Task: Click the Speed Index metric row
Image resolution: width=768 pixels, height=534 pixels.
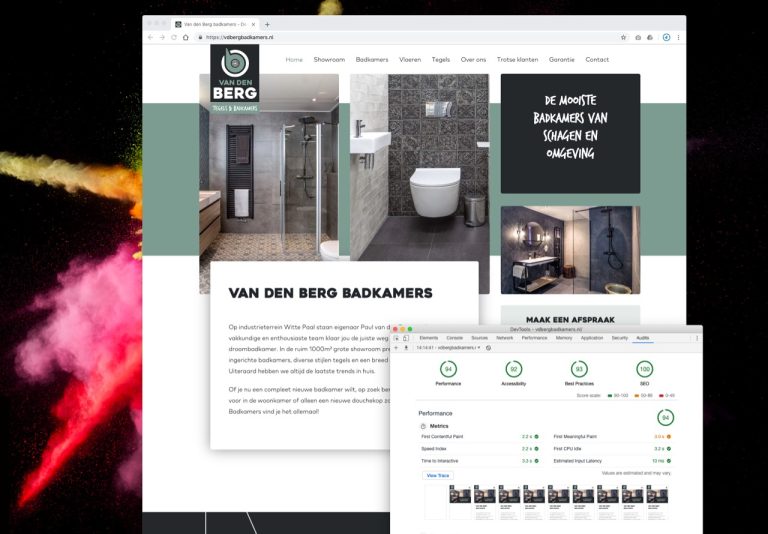Action: pyautogui.click(x=480, y=449)
